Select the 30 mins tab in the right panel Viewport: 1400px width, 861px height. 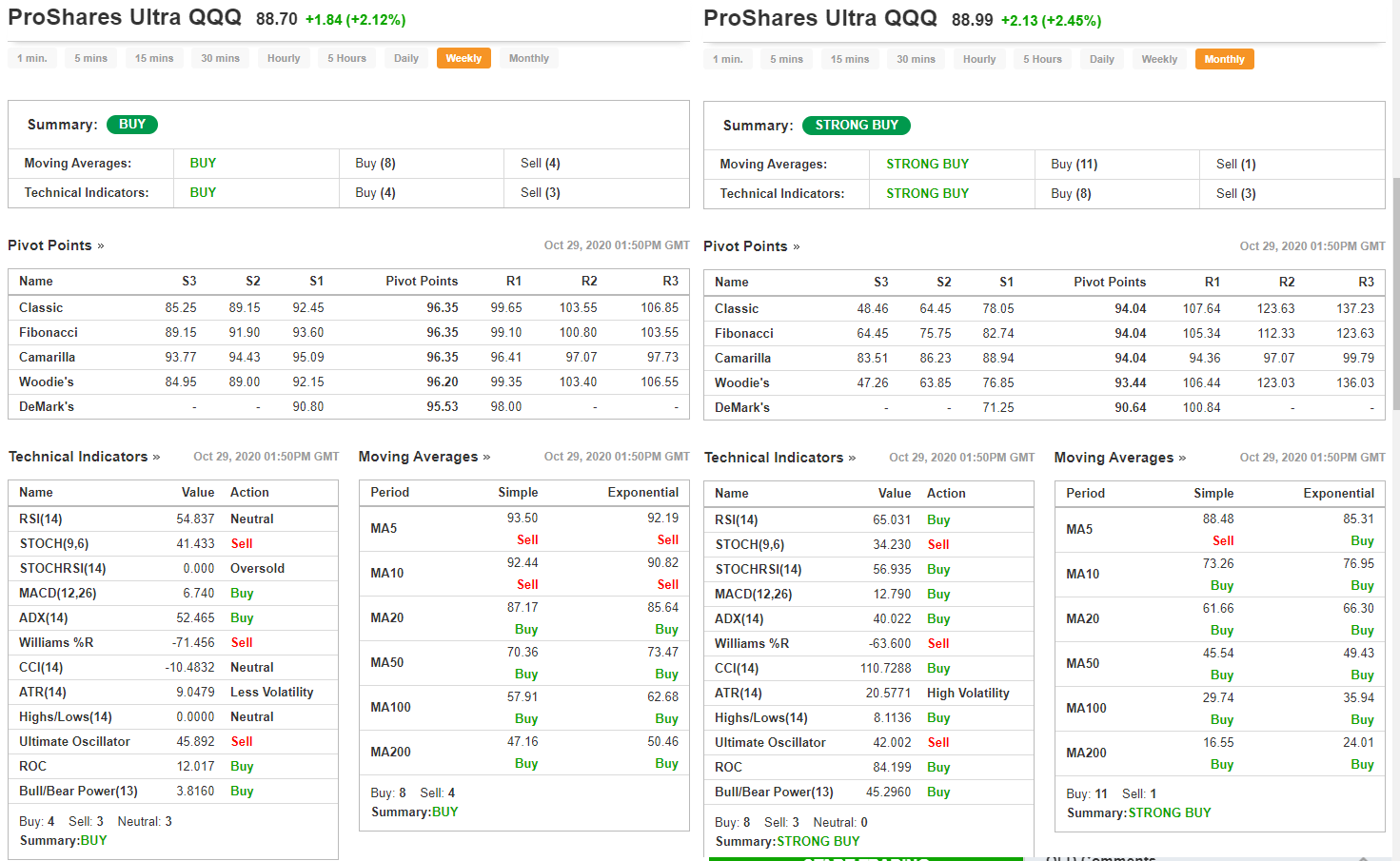(x=916, y=59)
